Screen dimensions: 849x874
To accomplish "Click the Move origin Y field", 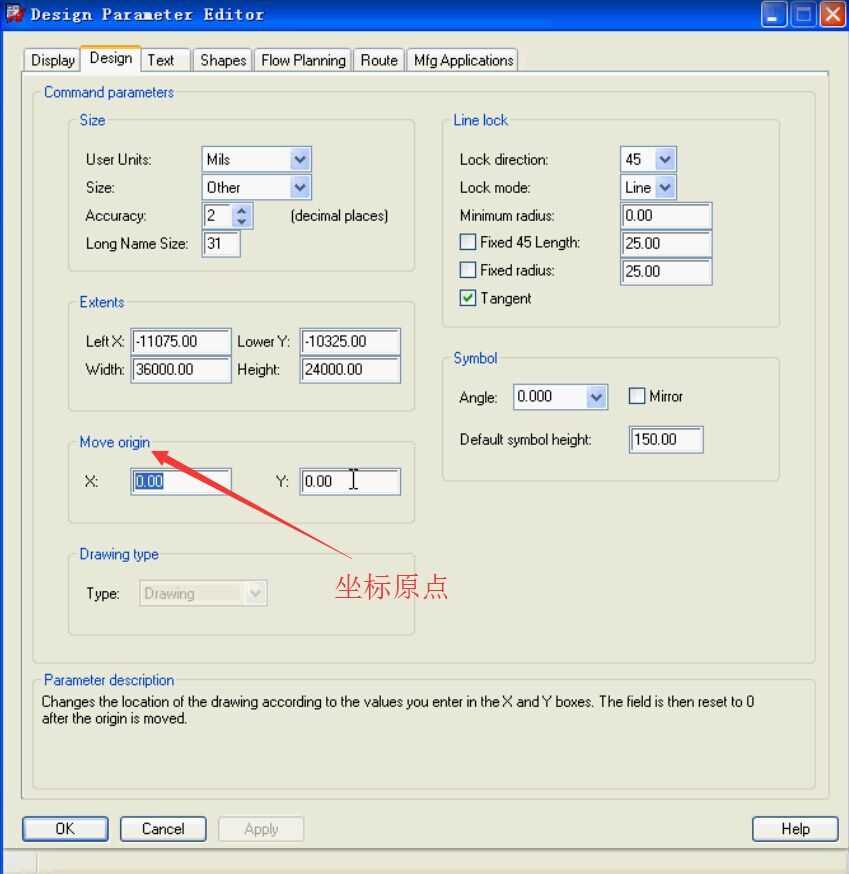I will 350,482.
